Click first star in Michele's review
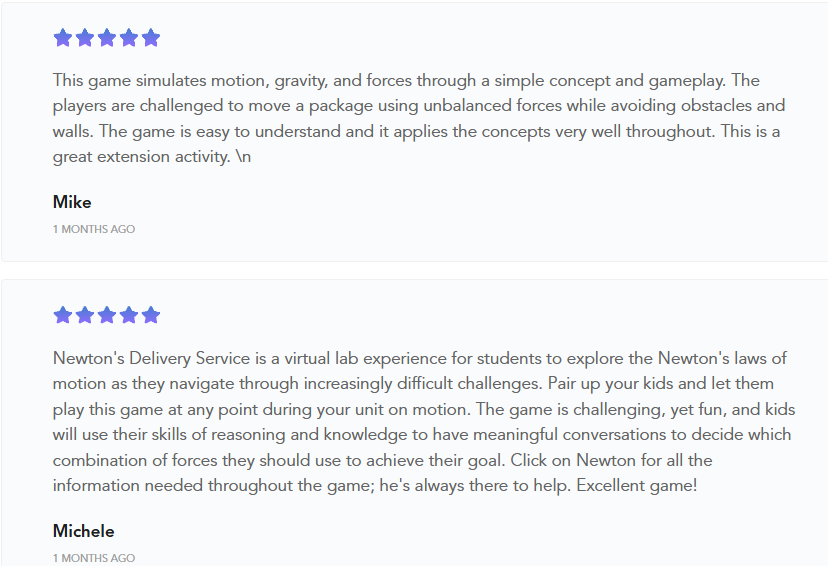Screen dimensions: 828x566 [x=63, y=315]
